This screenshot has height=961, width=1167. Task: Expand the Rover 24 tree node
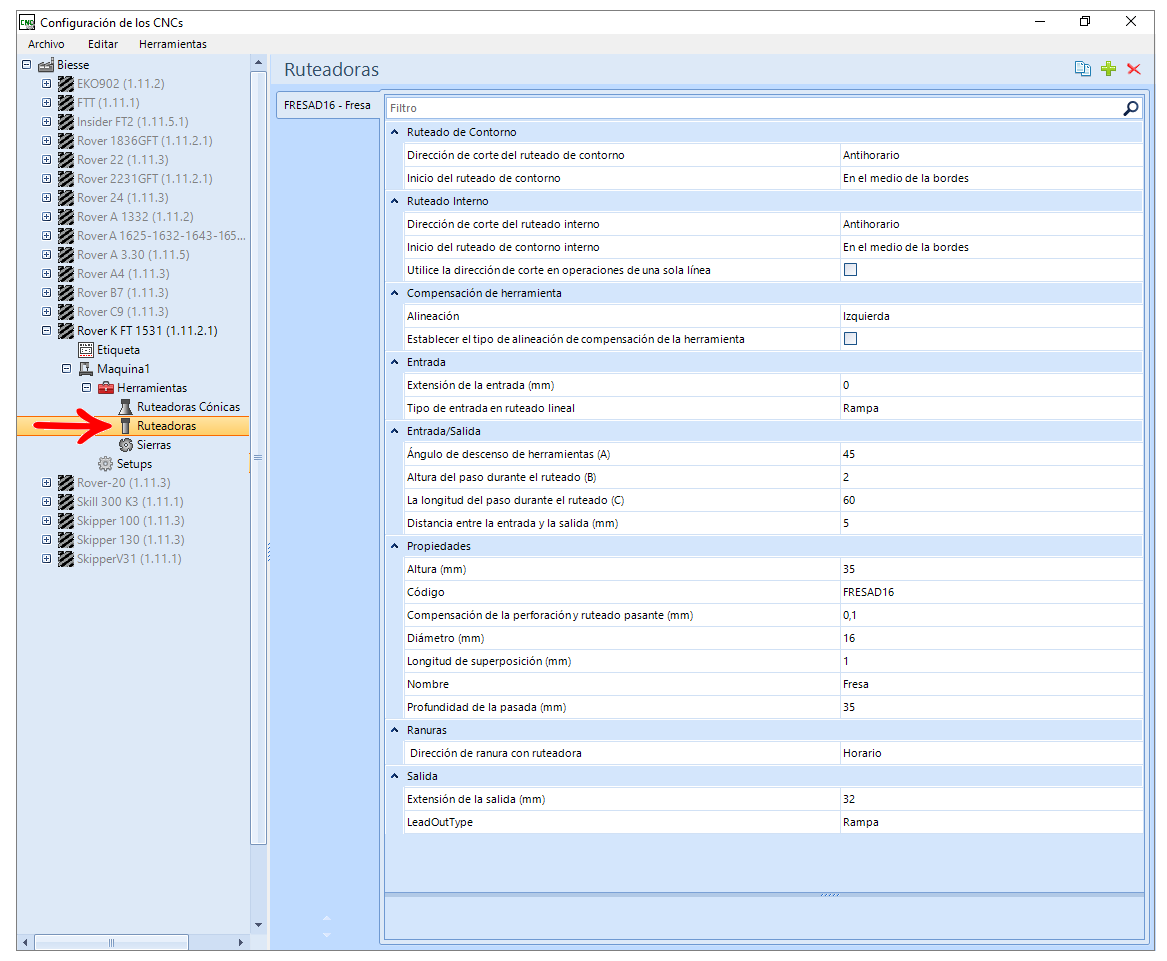tap(47, 198)
